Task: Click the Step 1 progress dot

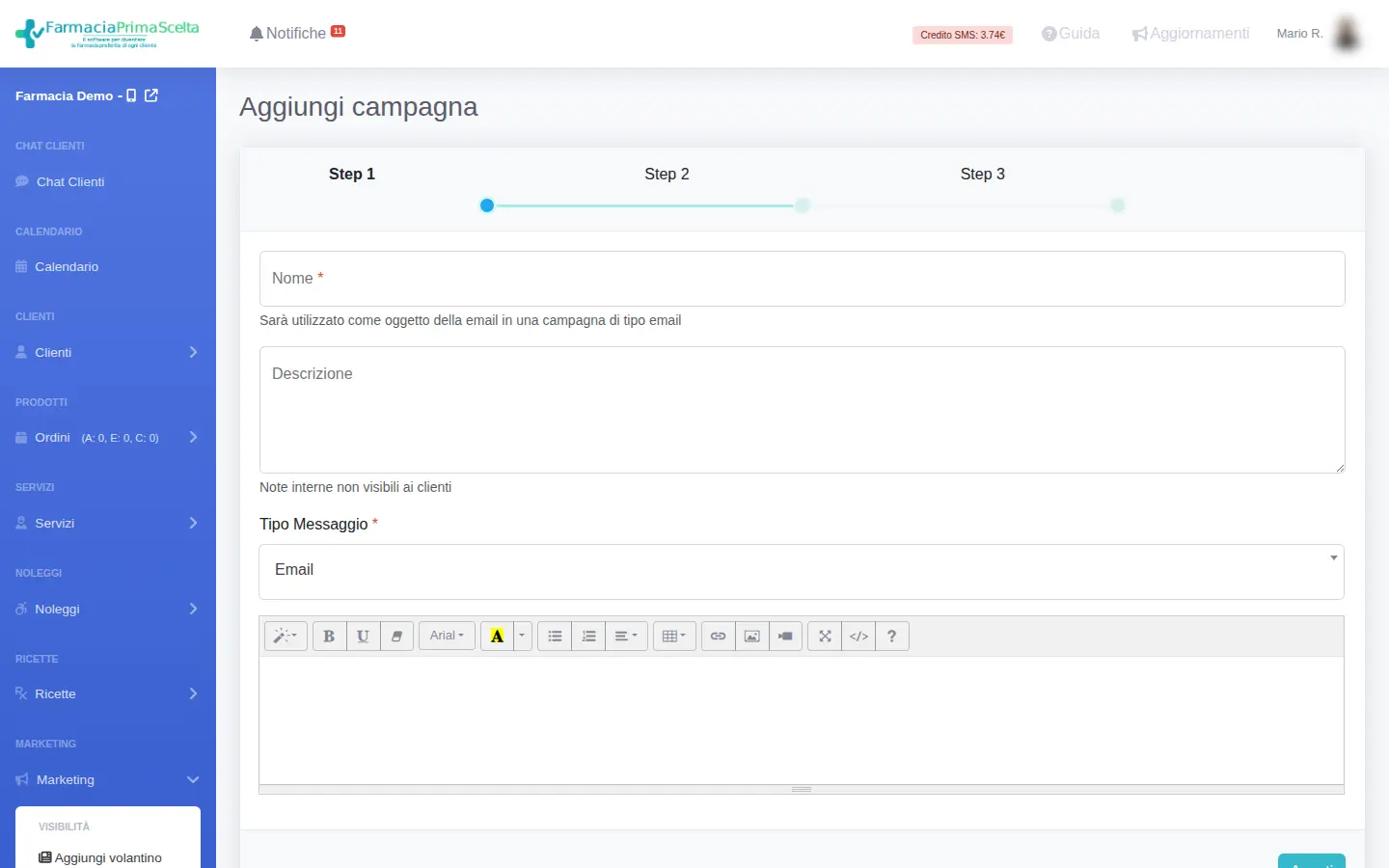Action: point(487,205)
